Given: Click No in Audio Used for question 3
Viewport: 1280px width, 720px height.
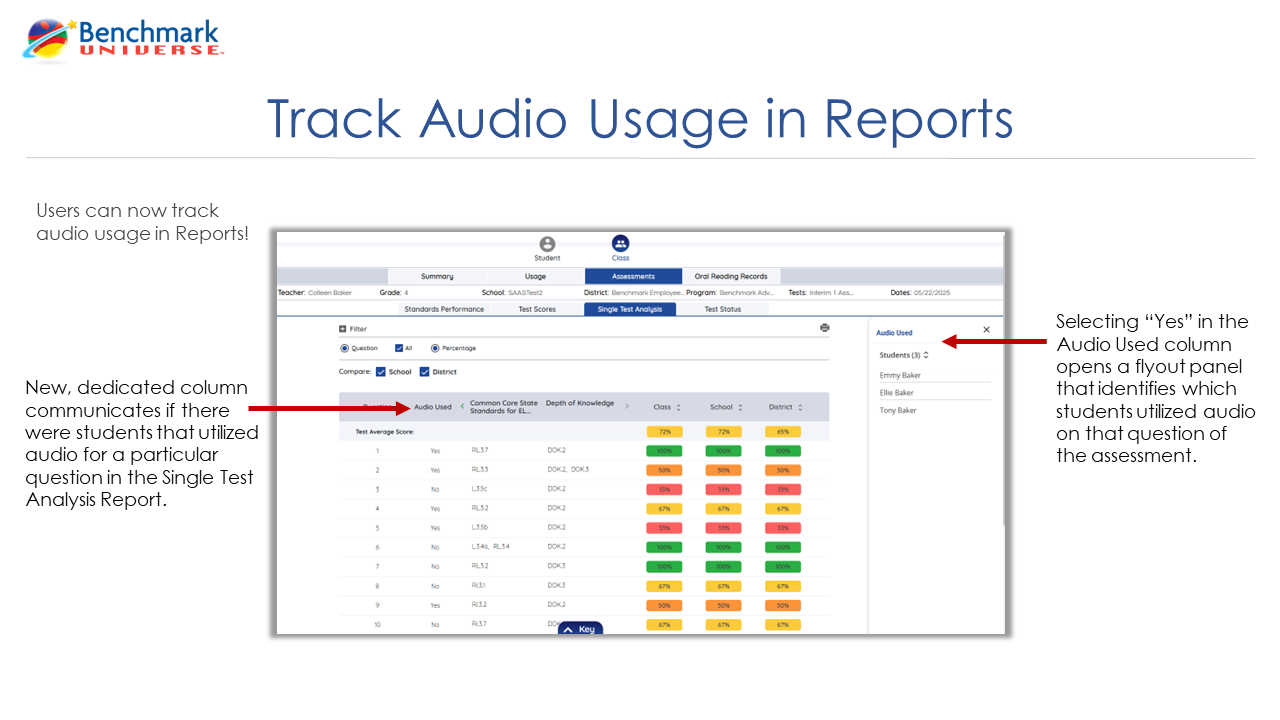Looking at the screenshot, I should click(435, 490).
